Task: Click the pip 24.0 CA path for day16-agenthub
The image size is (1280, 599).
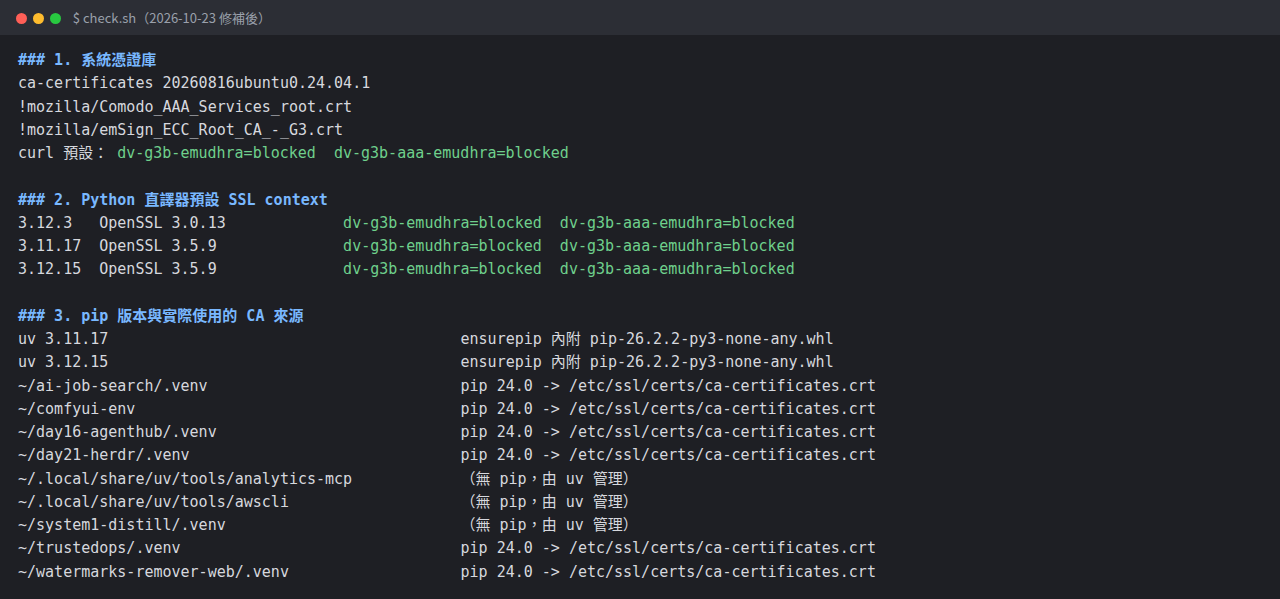Action: tap(668, 431)
